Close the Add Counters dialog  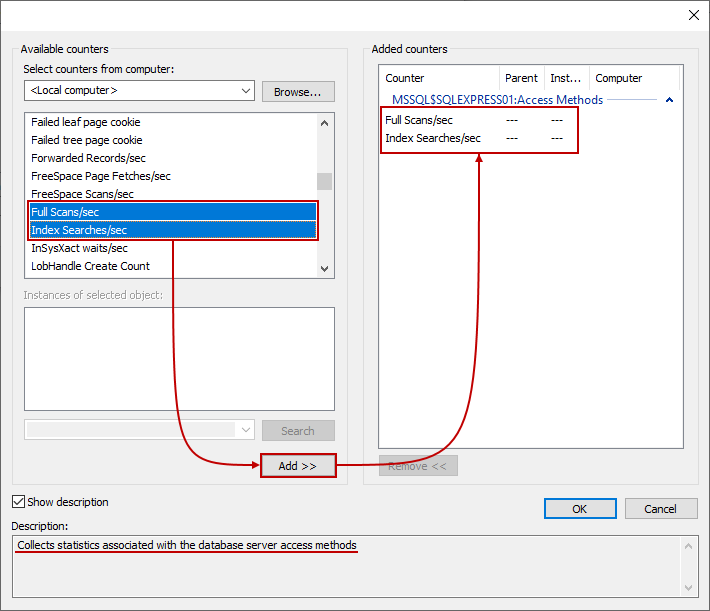(693, 15)
